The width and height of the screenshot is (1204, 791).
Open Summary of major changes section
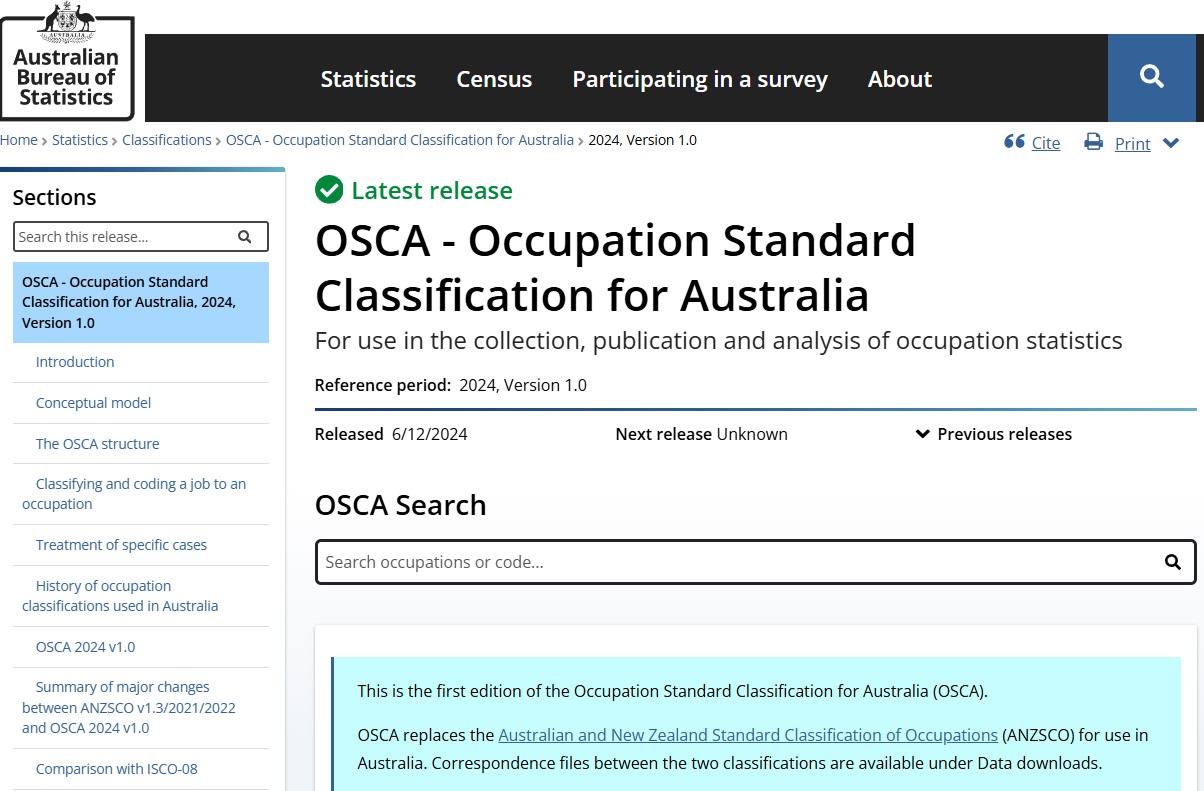point(129,707)
